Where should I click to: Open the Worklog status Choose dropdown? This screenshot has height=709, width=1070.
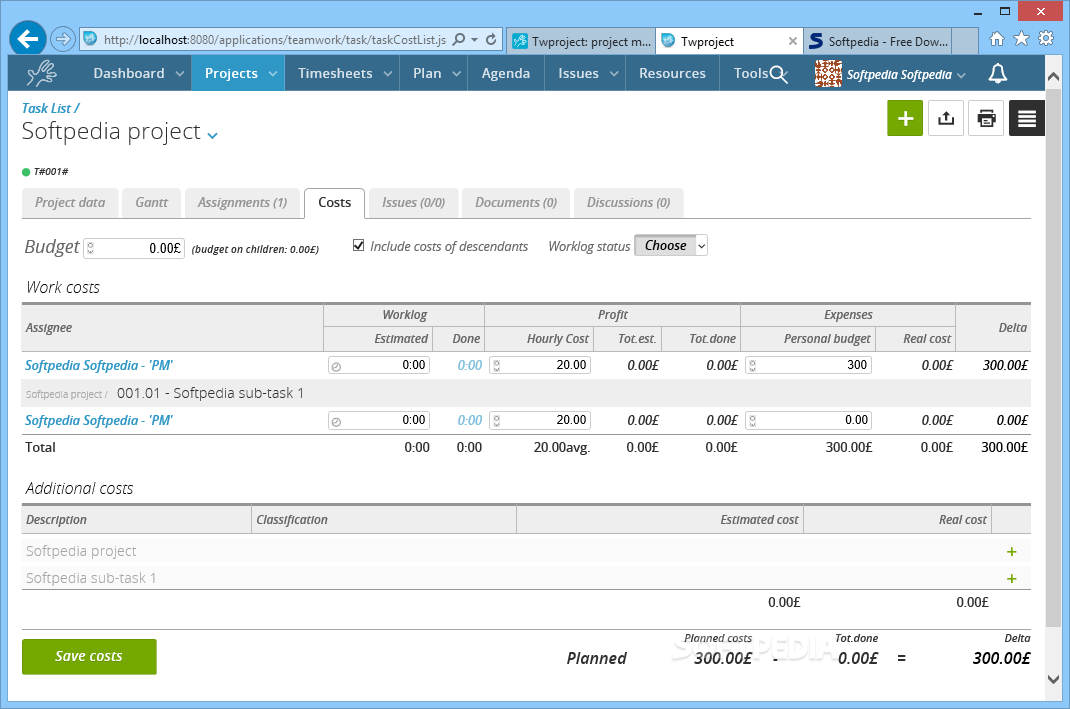pos(671,246)
